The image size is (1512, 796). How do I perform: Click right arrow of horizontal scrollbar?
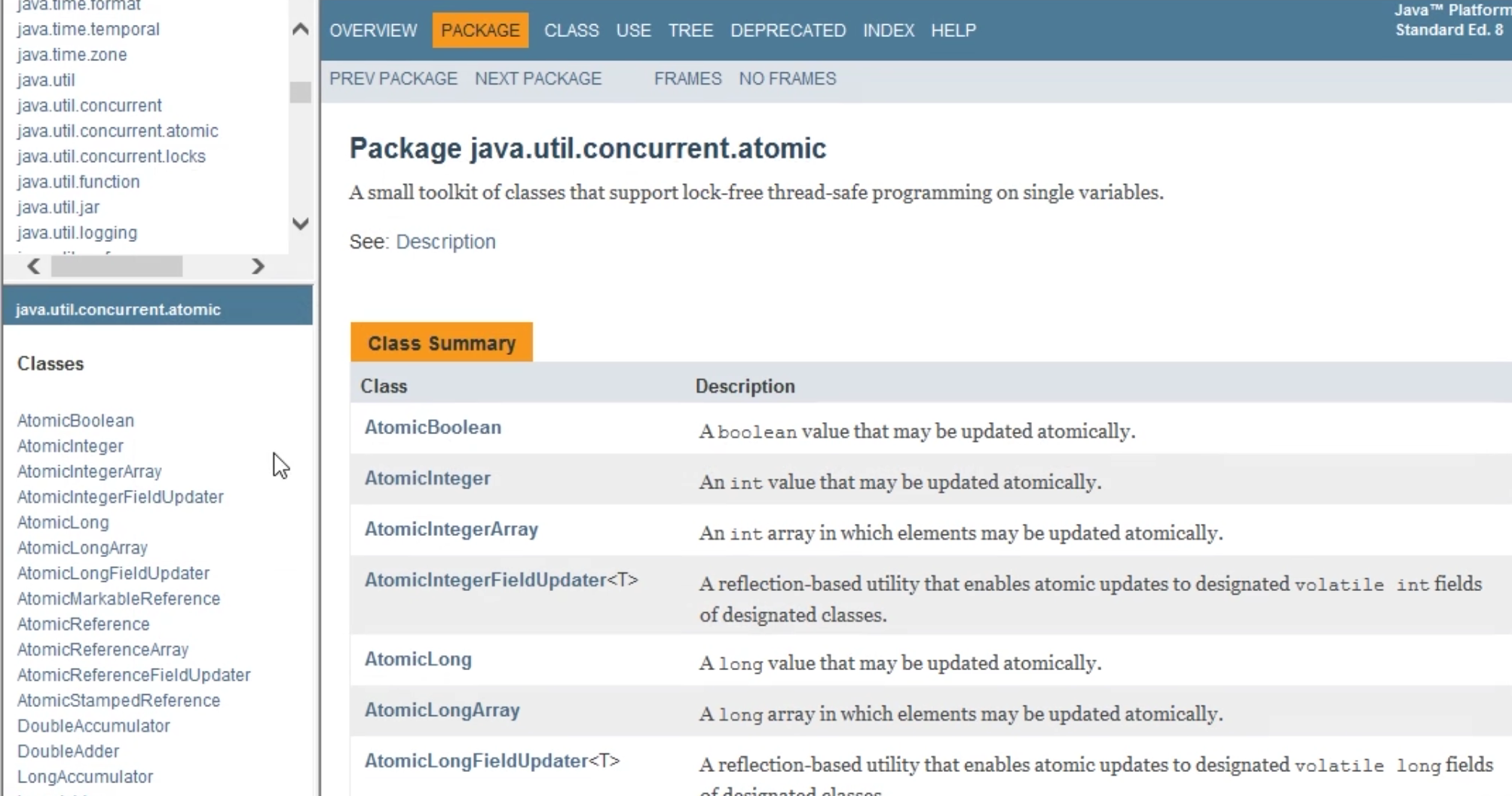click(x=258, y=266)
